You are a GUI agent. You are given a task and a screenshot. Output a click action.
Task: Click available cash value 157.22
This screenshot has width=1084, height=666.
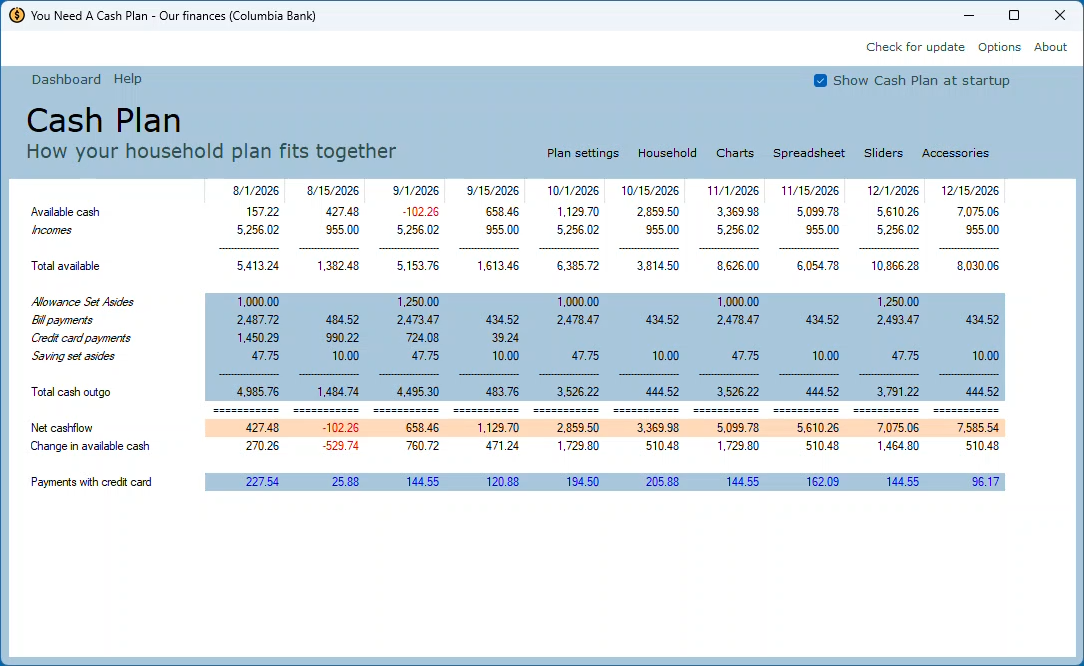pos(263,212)
